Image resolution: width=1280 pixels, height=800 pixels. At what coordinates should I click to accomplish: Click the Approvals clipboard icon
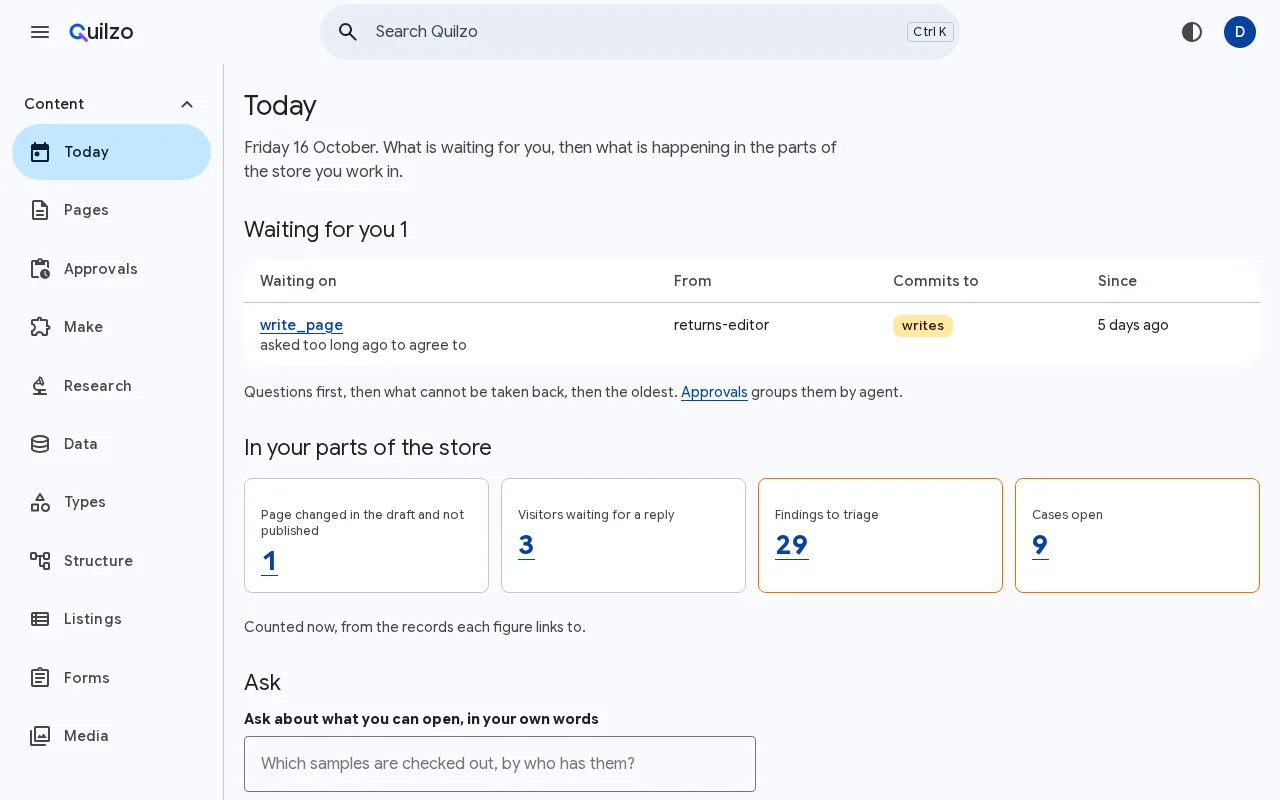(x=40, y=269)
